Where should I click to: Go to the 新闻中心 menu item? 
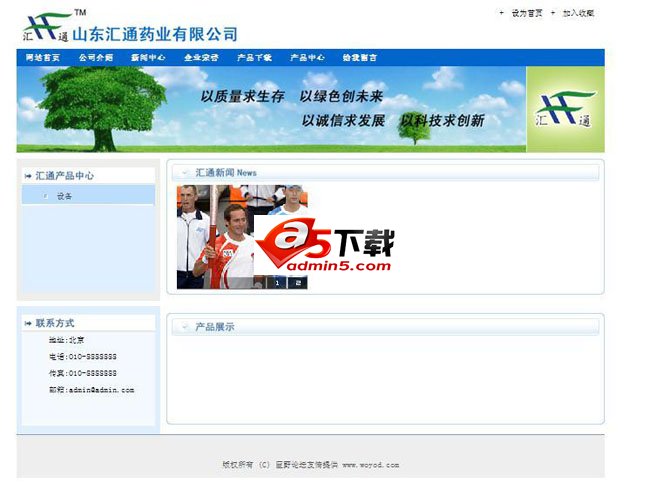click(x=148, y=58)
